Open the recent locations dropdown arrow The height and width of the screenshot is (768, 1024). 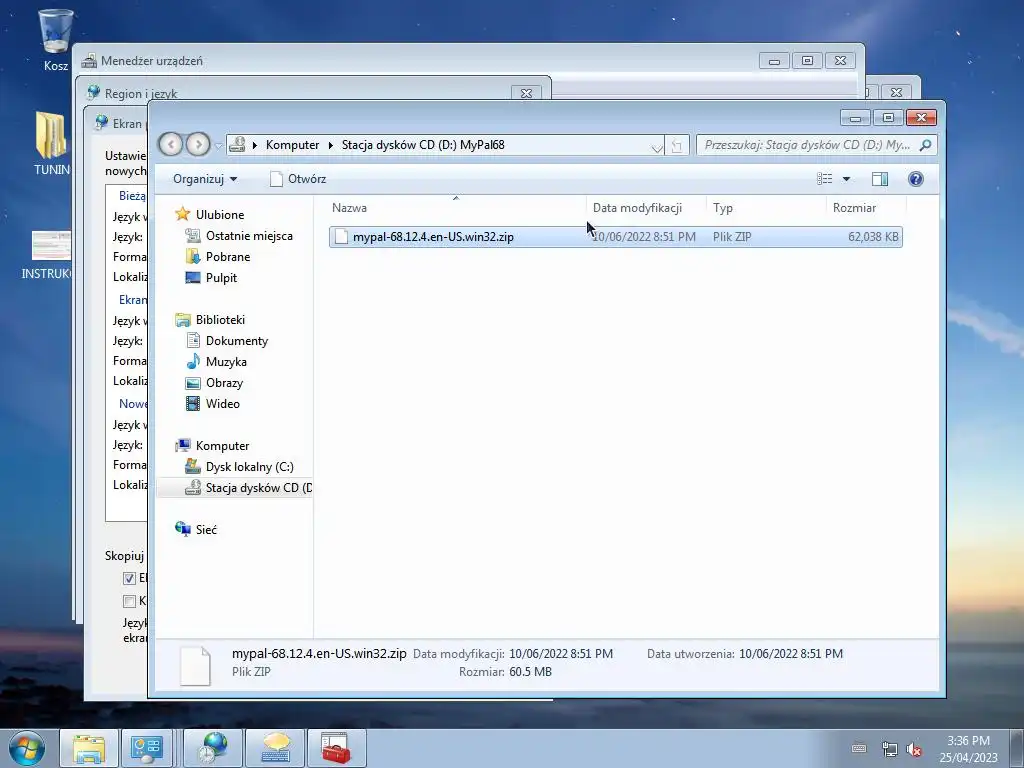[x=218, y=145]
